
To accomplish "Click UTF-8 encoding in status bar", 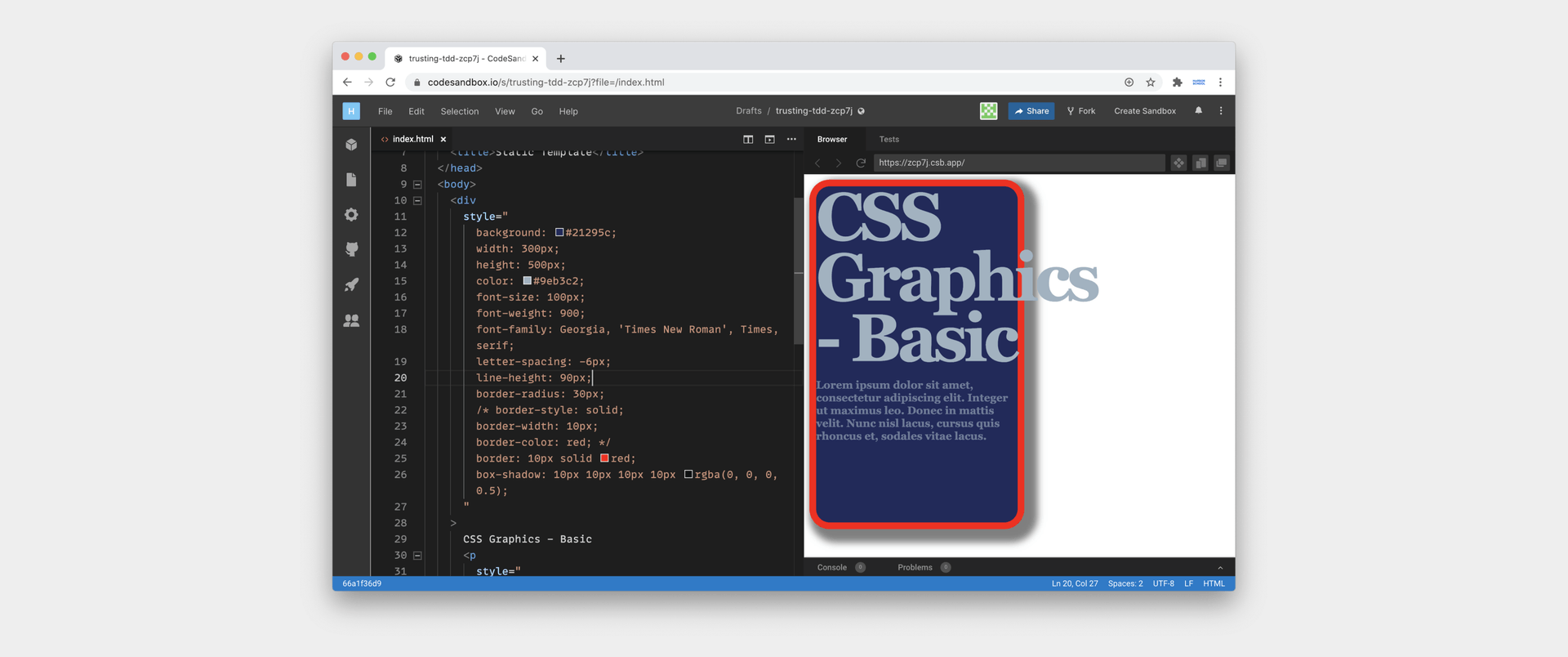I will pos(1163,583).
